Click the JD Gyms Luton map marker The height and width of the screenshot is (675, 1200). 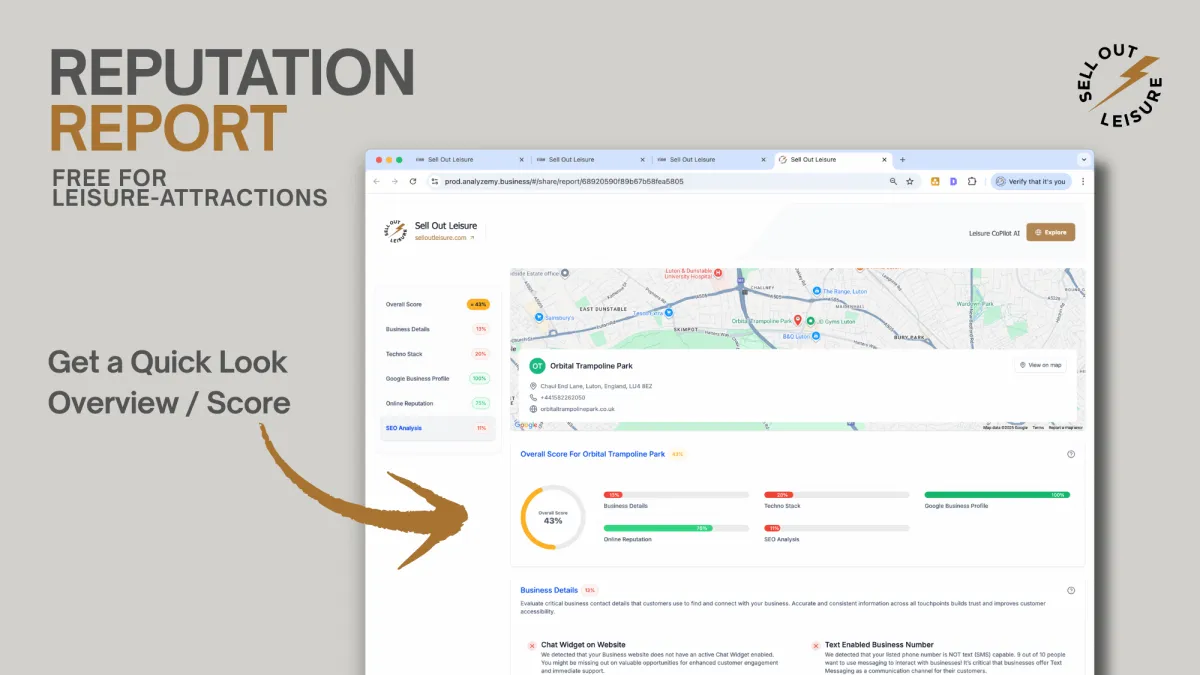[x=811, y=322]
